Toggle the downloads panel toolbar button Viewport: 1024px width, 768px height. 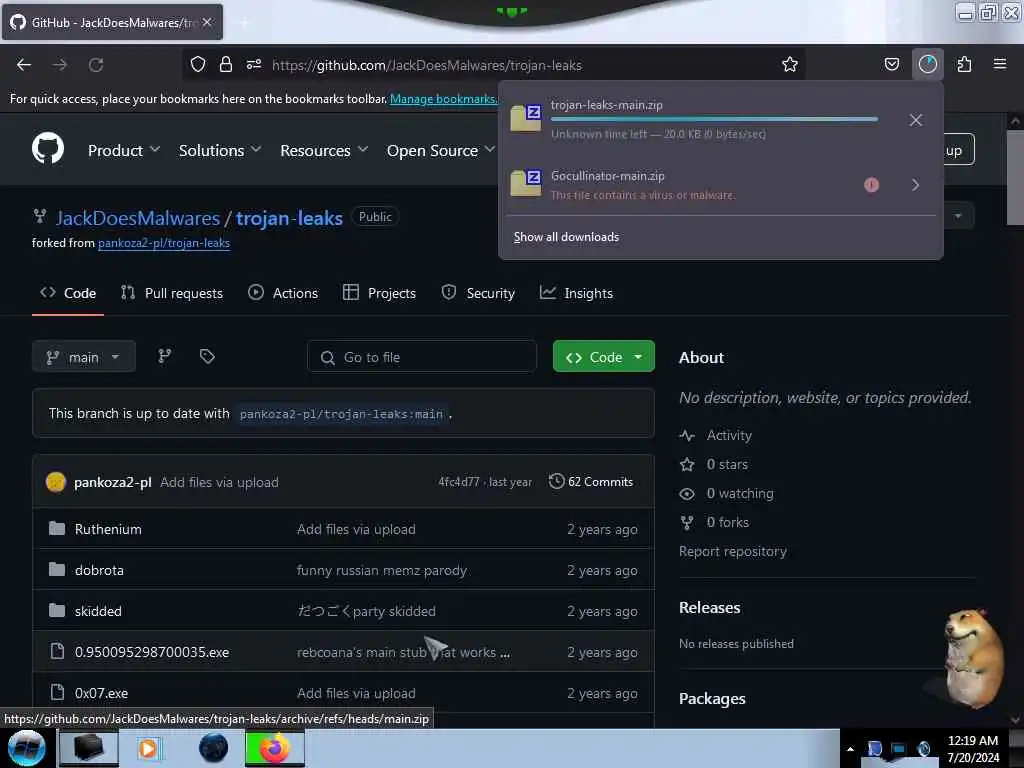[x=927, y=64]
